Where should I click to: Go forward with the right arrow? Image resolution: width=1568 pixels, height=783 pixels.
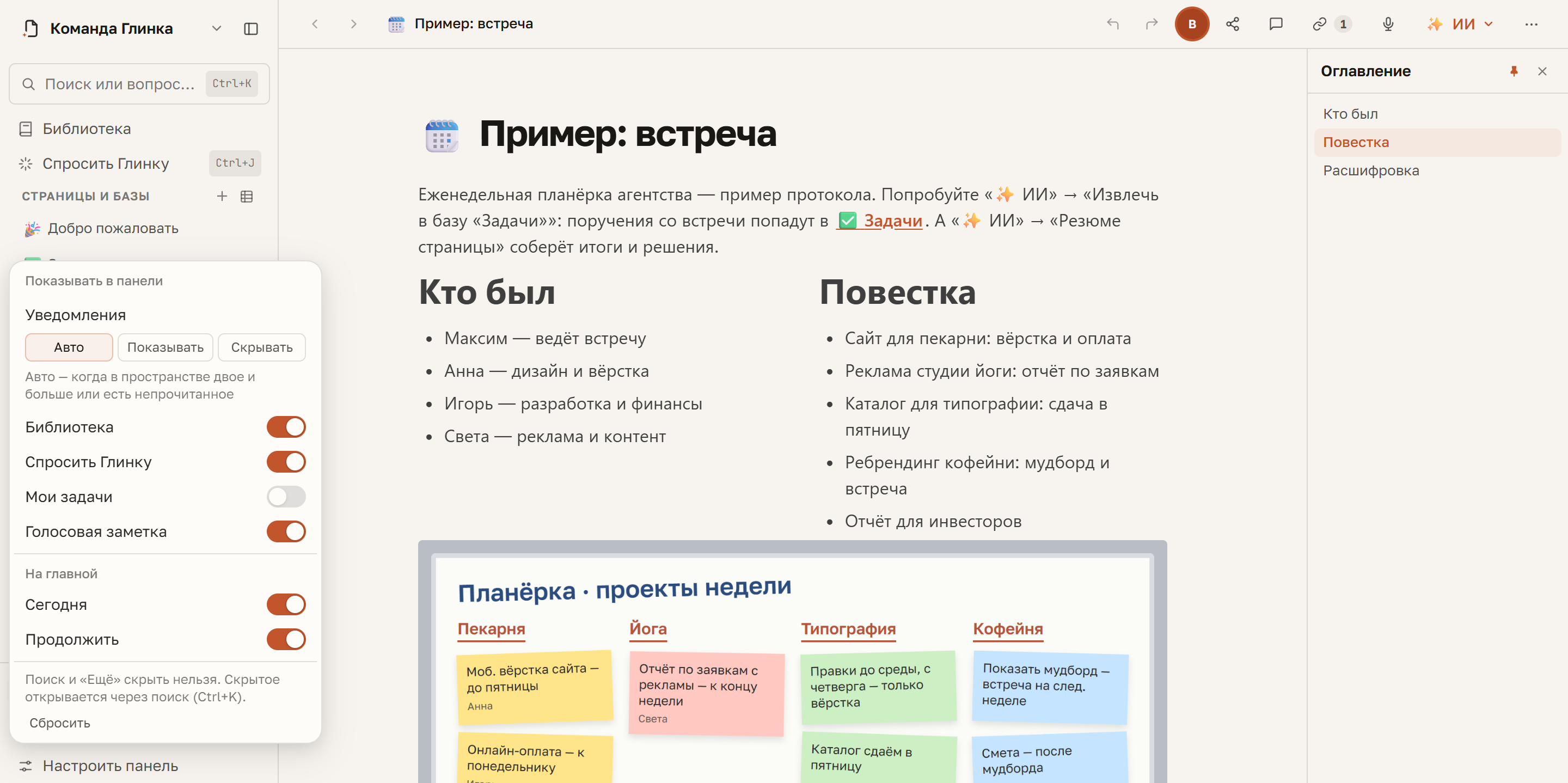pyautogui.click(x=354, y=25)
